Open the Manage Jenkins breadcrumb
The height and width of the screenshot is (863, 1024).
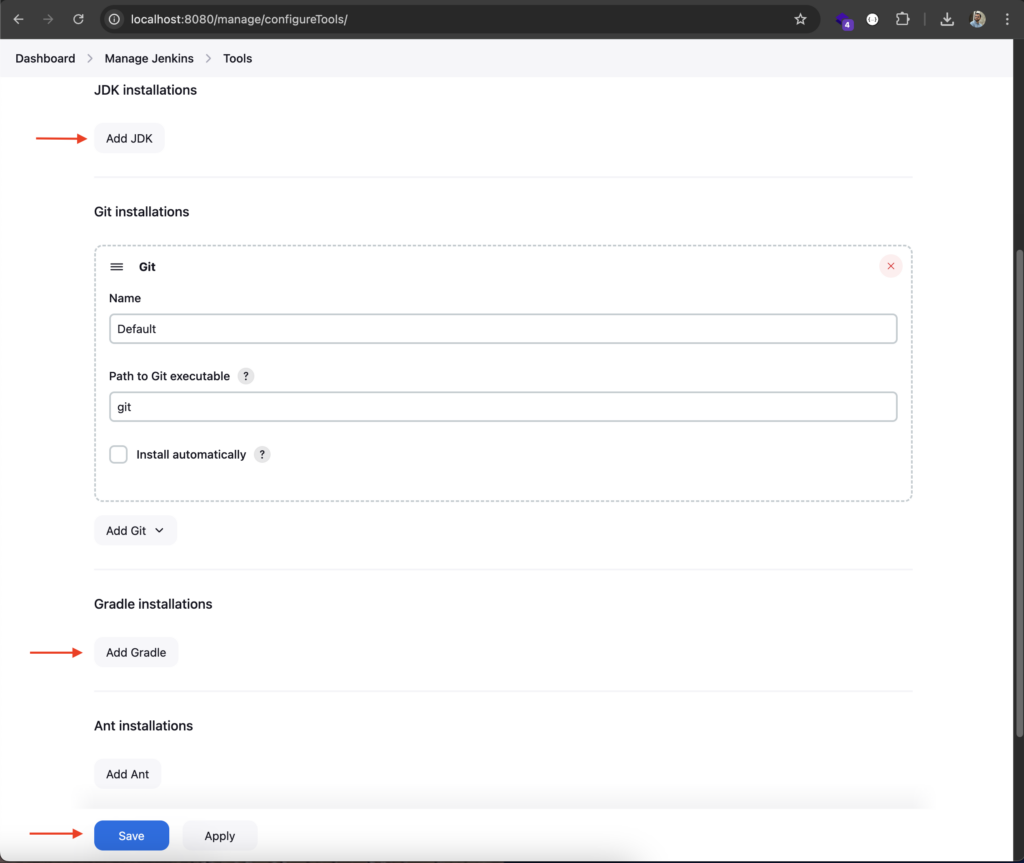click(149, 58)
